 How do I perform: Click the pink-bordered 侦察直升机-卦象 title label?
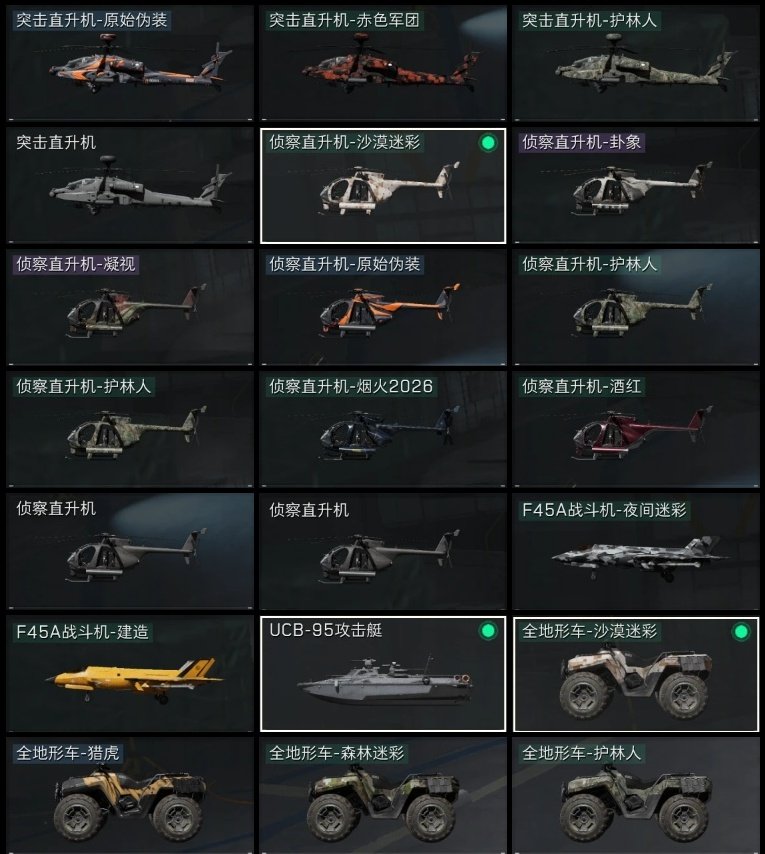pyautogui.click(x=582, y=143)
